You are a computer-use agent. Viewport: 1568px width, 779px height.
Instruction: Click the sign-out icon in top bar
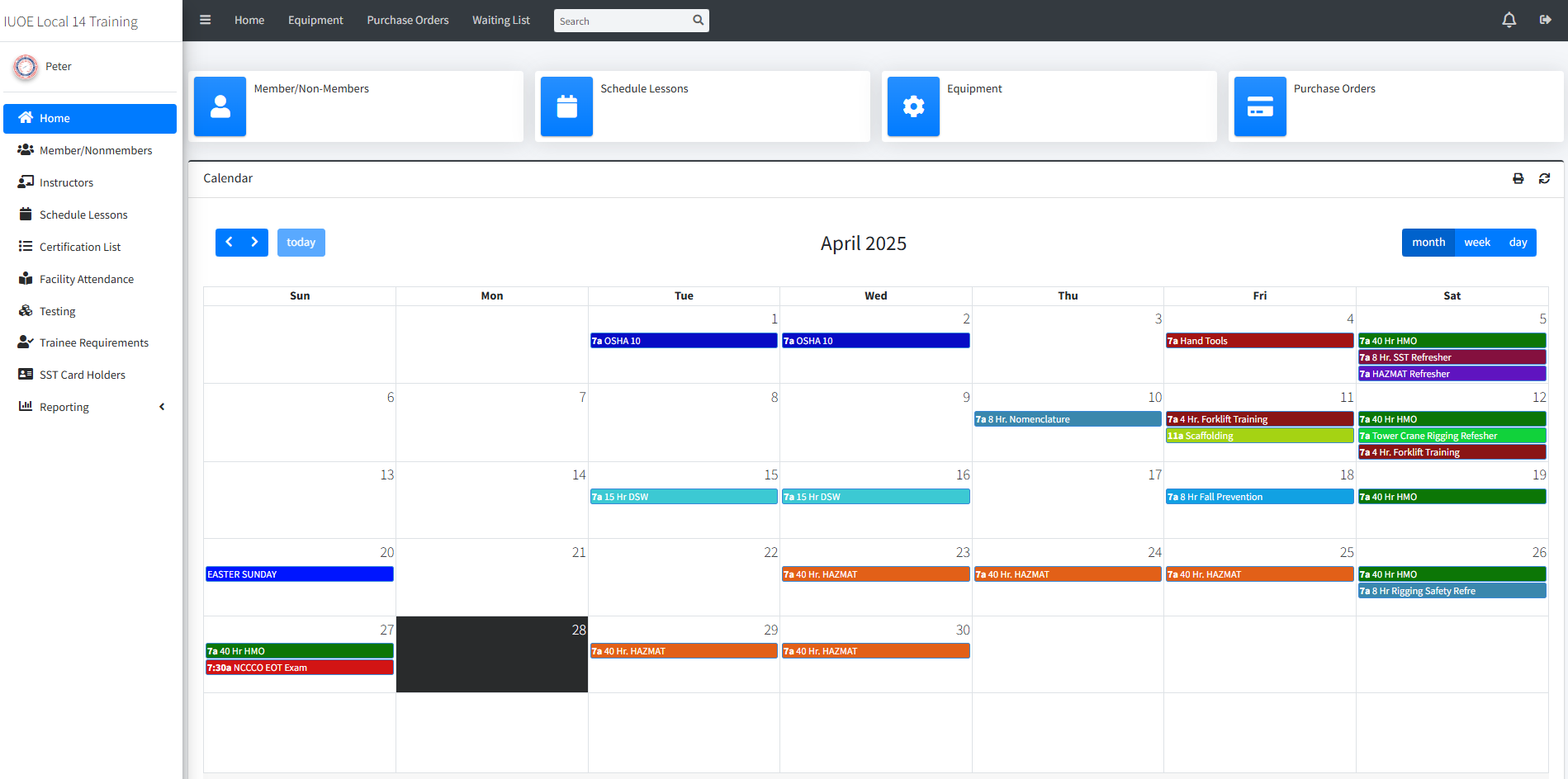1545,20
